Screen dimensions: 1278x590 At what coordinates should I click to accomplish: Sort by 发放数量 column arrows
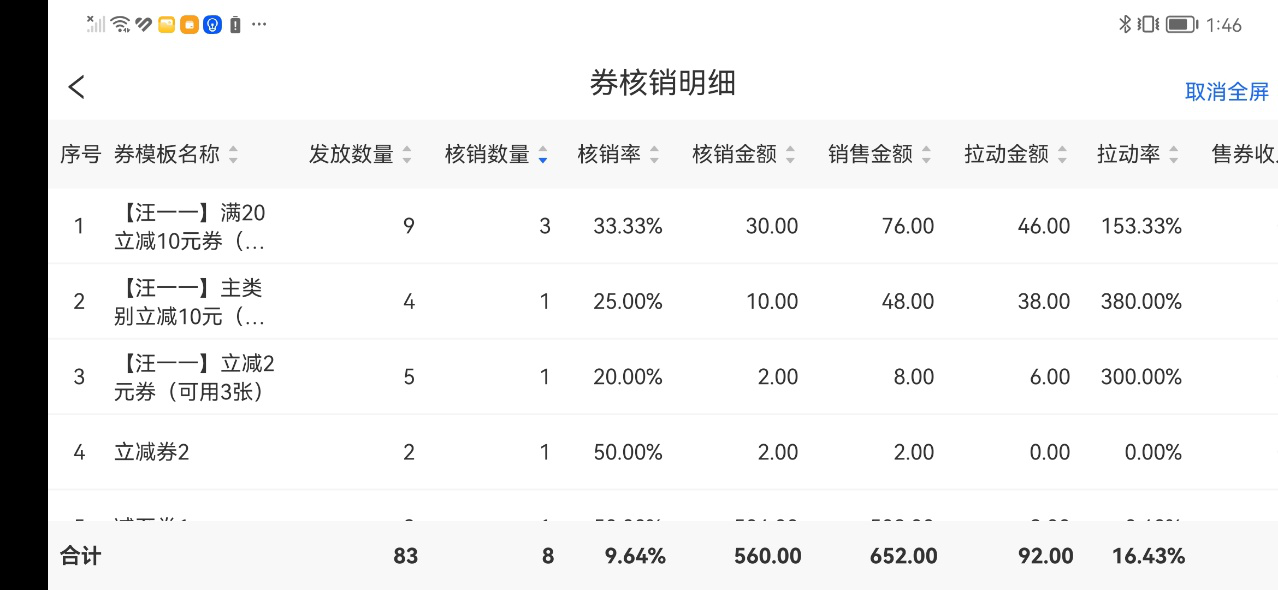(x=407, y=155)
